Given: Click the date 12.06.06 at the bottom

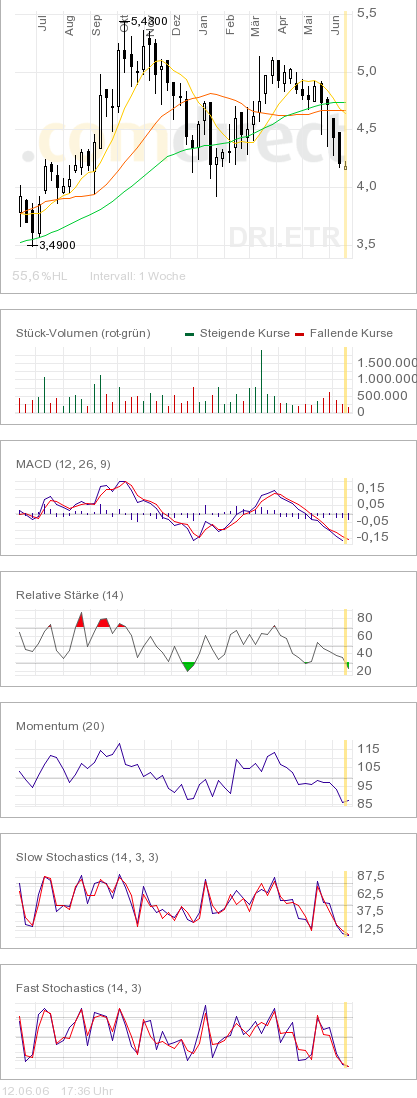Looking at the screenshot, I should pyautogui.click(x=26, y=1091).
